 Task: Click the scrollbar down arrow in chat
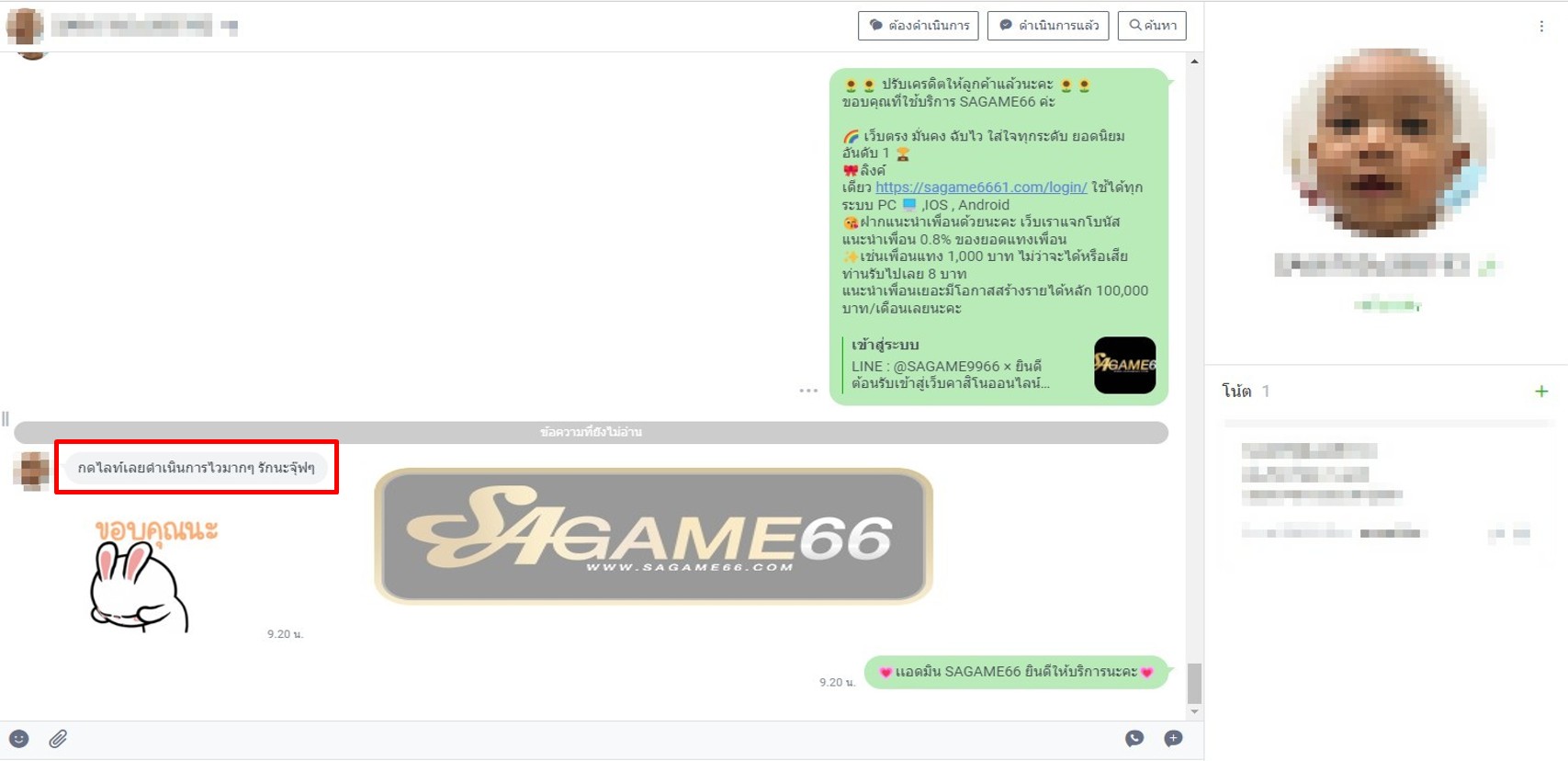[1194, 711]
